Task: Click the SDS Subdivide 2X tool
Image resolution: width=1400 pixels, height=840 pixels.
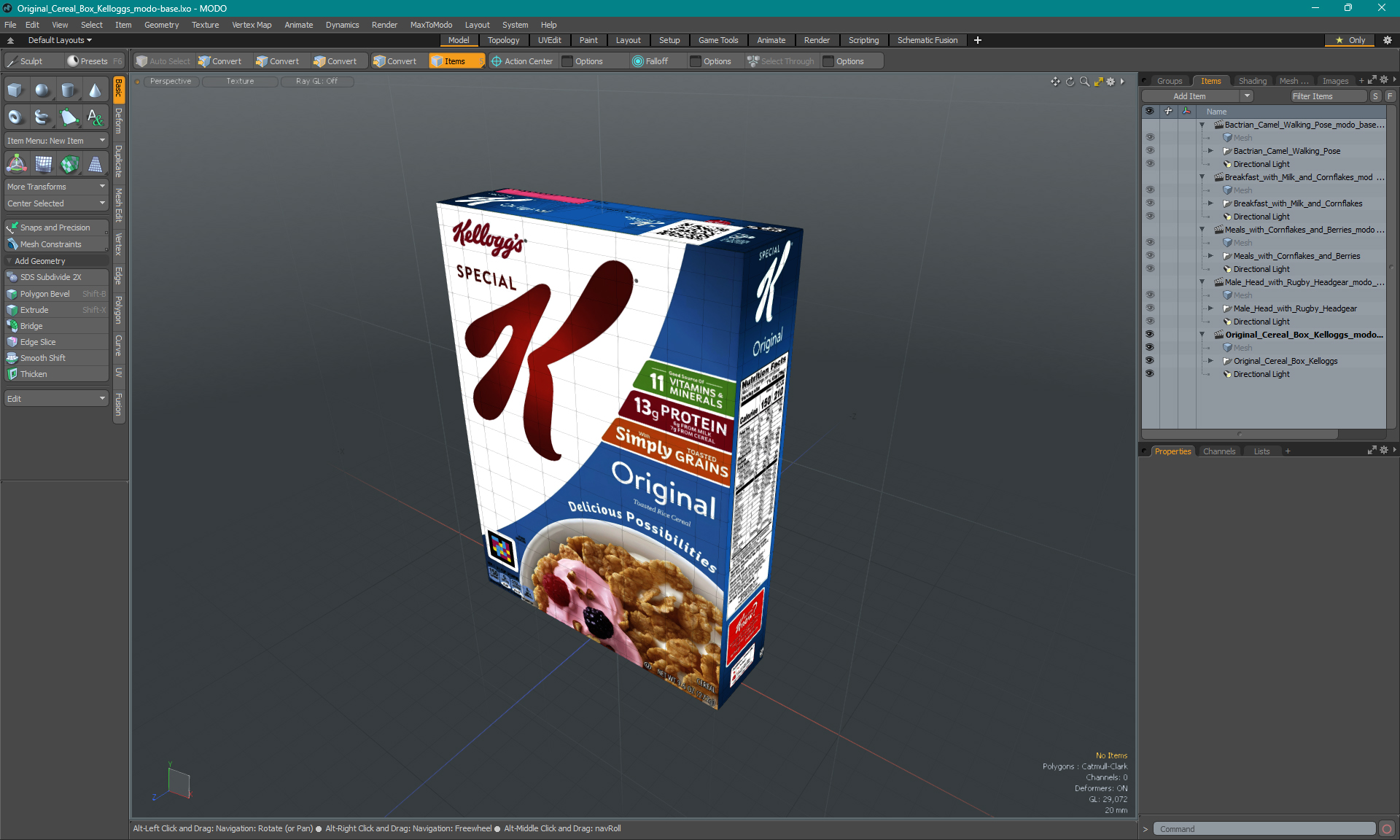Action: click(56, 277)
